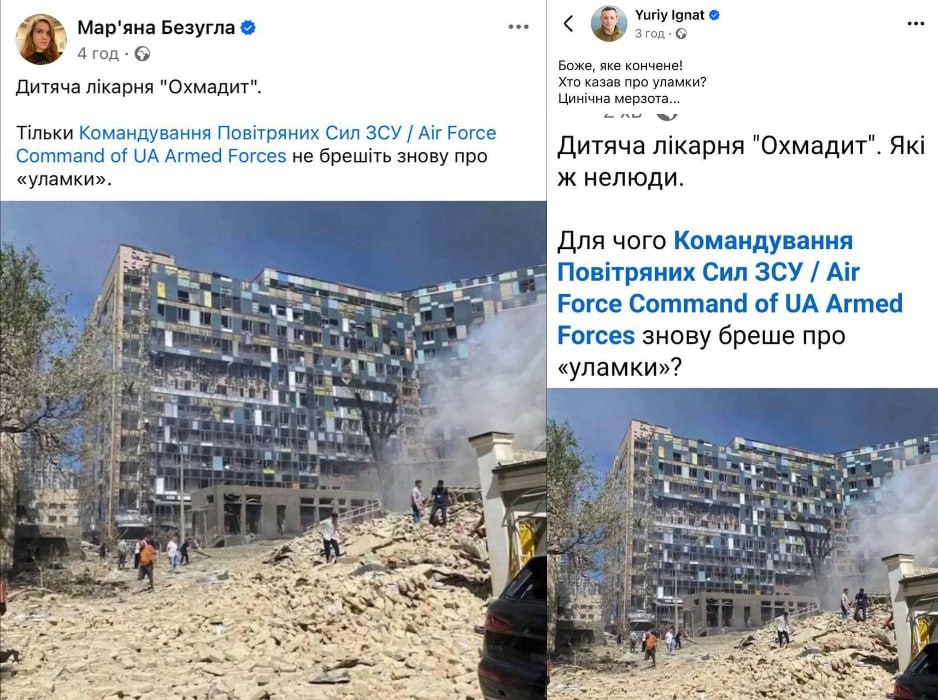Screen dimensions: 938x700
Task: Go back using the left arrow
Action: [x=568, y=24]
